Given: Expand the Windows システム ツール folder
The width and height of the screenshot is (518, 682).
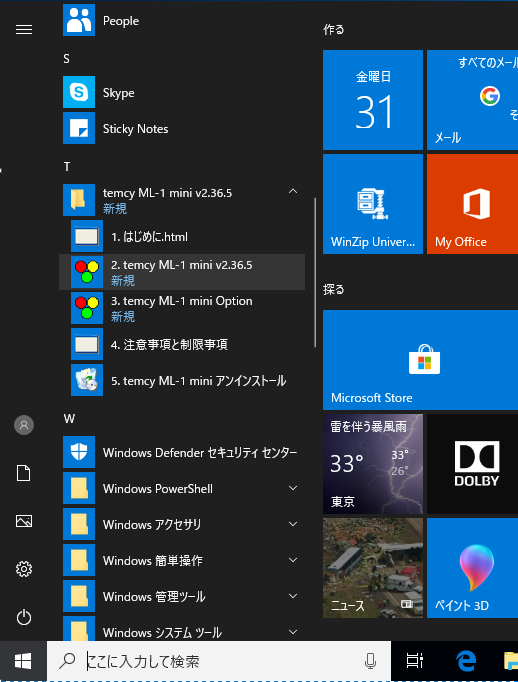Looking at the screenshot, I should tap(293, 632).
